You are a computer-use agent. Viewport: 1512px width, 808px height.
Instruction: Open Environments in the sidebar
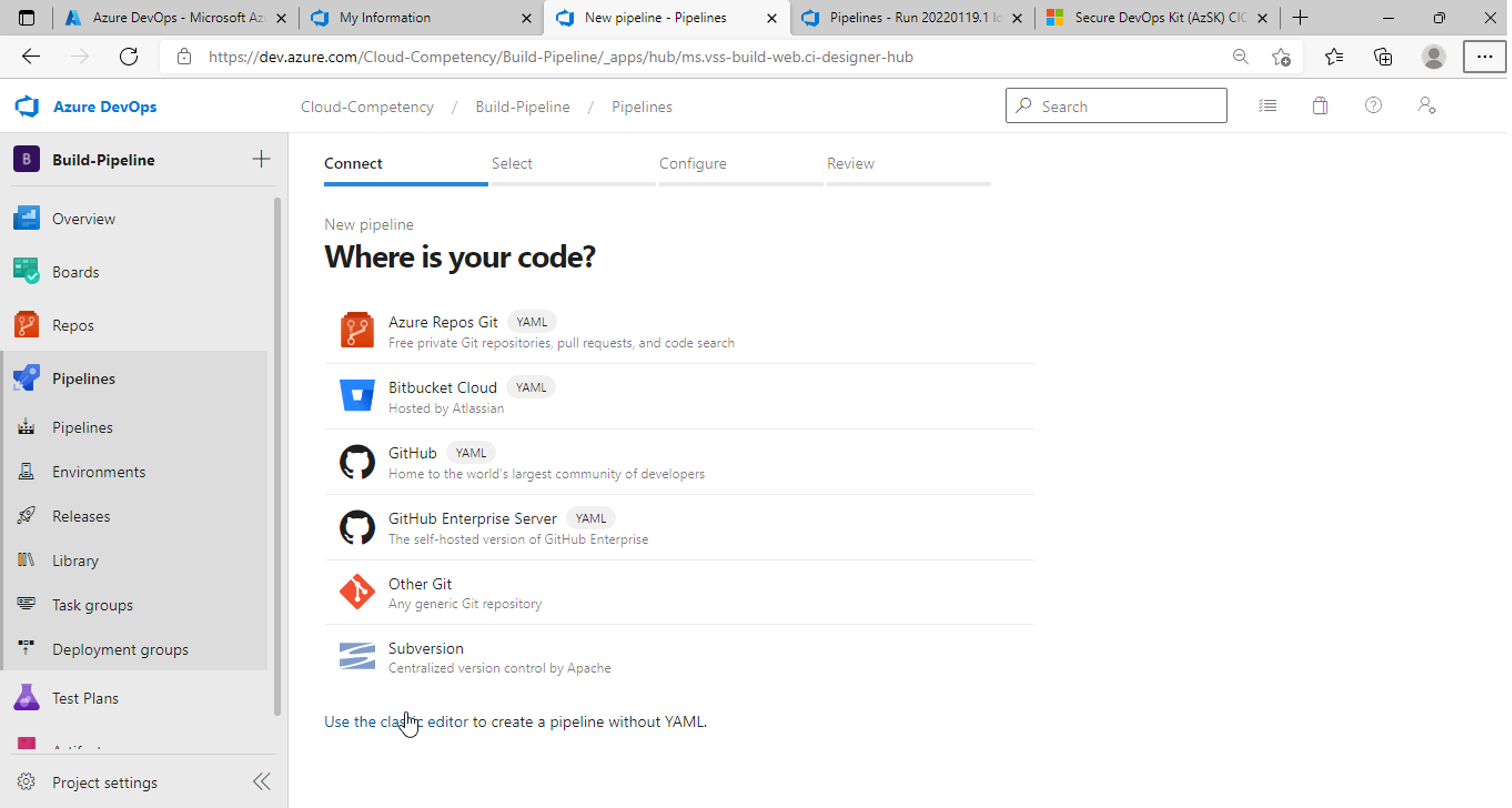pos(99,472)
